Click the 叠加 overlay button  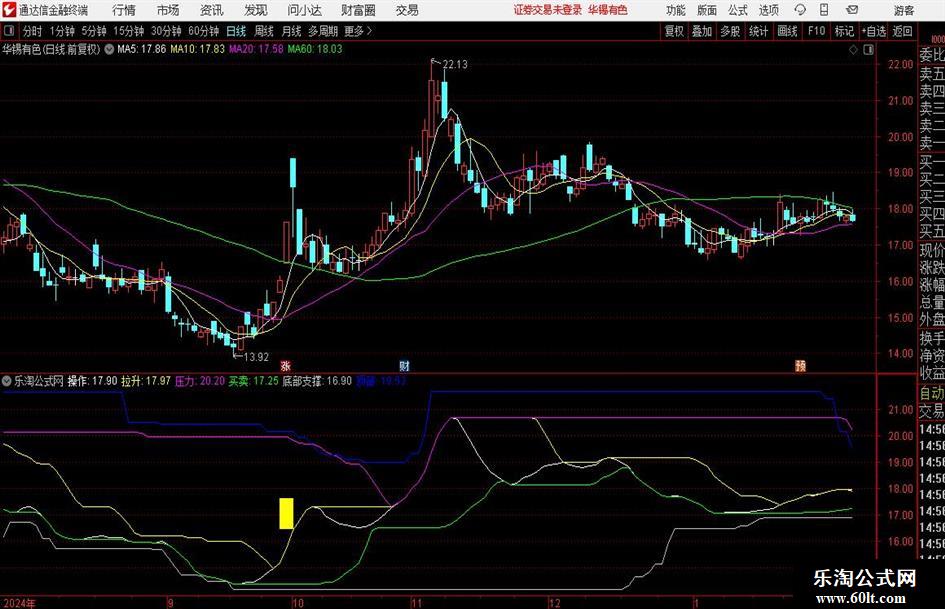point(702,31)
